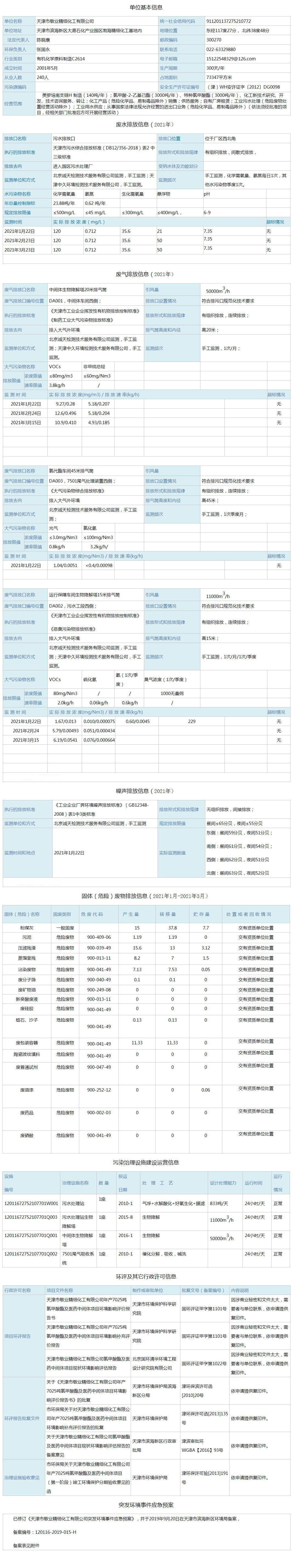Select east side noise 东侧 reading

pyautogui.click(x=240, y=832)
